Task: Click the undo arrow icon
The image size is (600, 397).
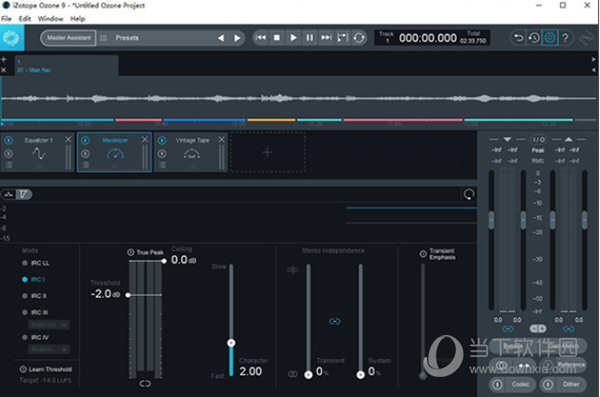Action: (x=518, y=38)
